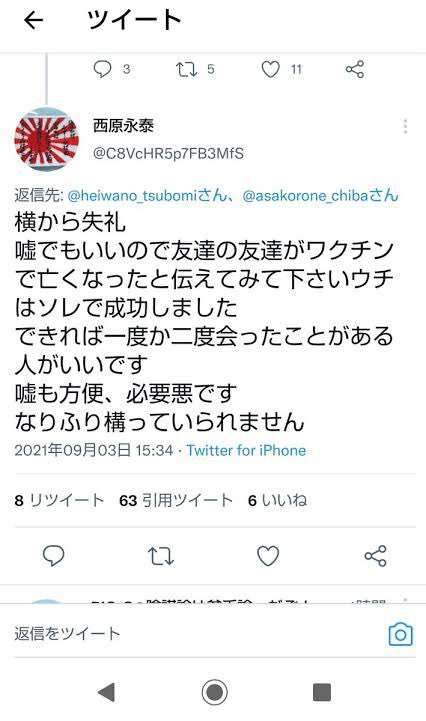Like the main tweet via heart icon
Viewport: 426px width, 721px height.
(x=268, y=556)
